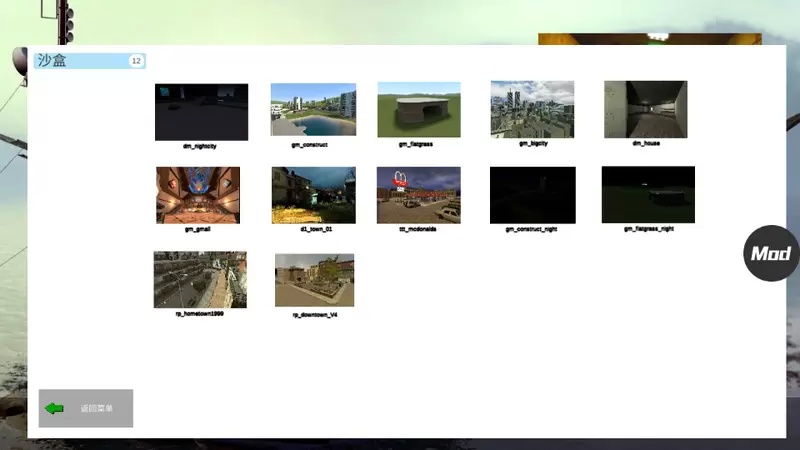Select the dm_house map thumbnail
Viewport: 800px width, 450px height.
(645, 109)
